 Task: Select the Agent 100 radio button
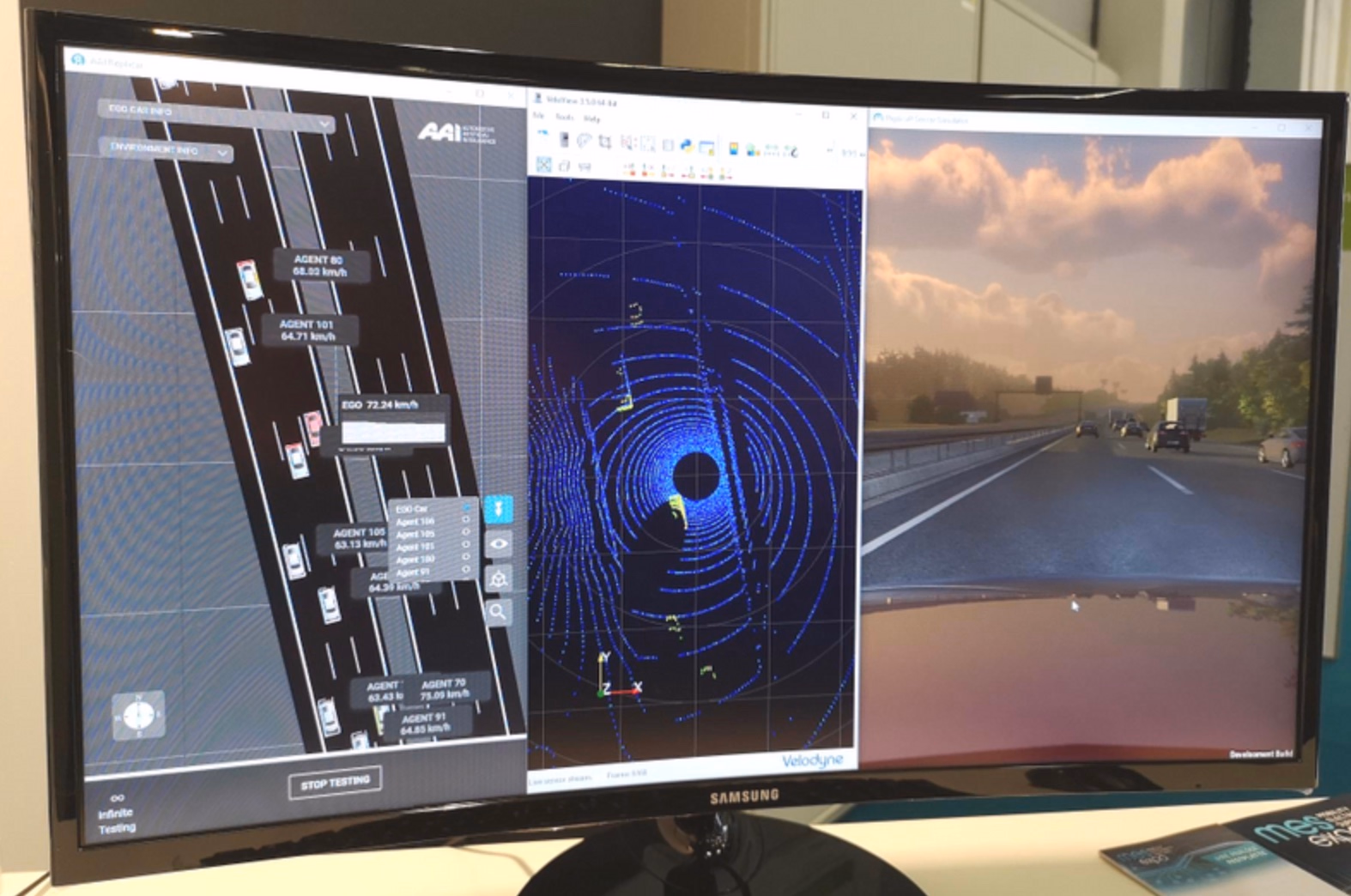click(x=466, y=557)
